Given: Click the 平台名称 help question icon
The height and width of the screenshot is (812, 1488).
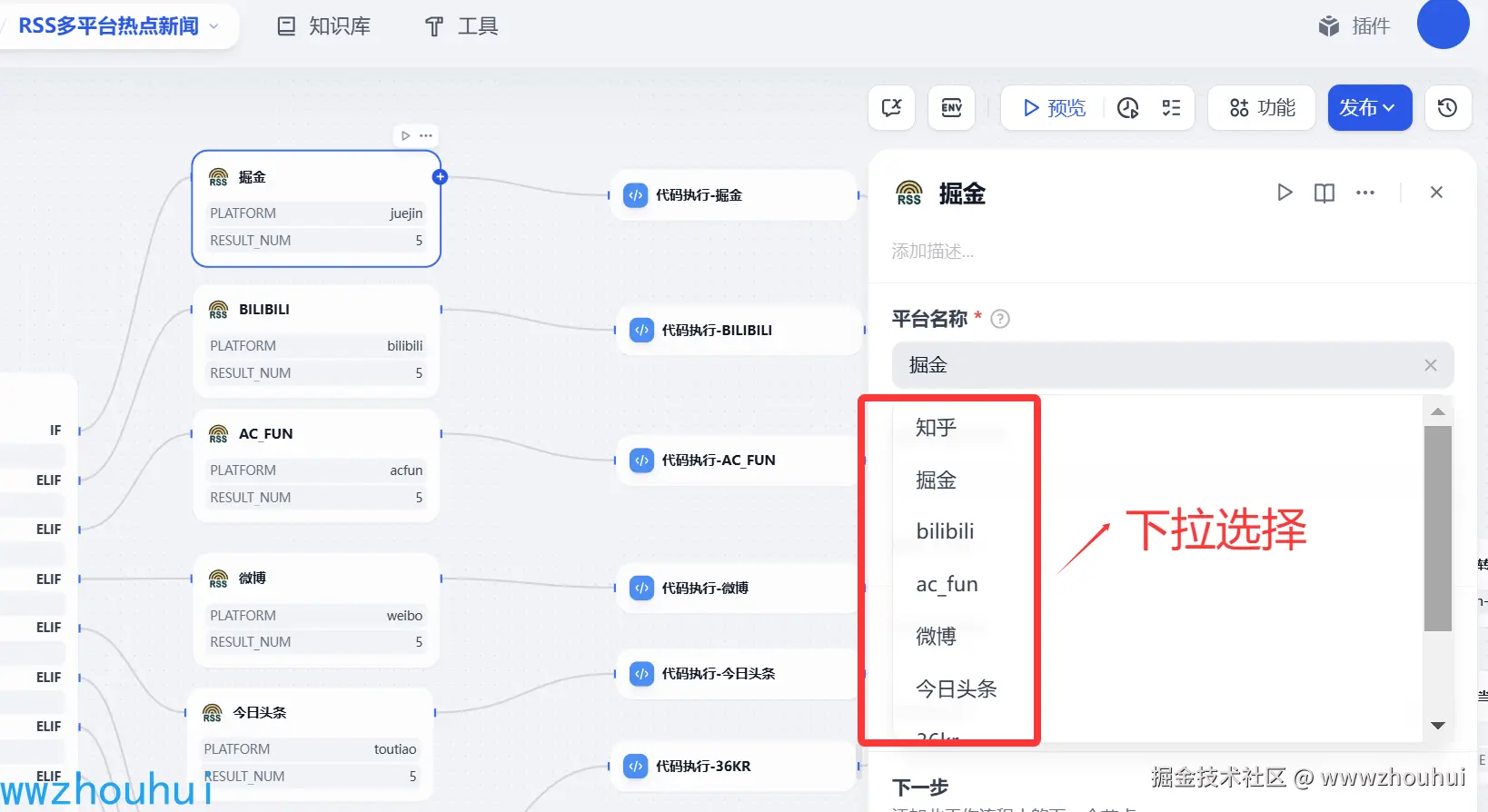Looking at the screenshot, I should tap(1000, 319).
